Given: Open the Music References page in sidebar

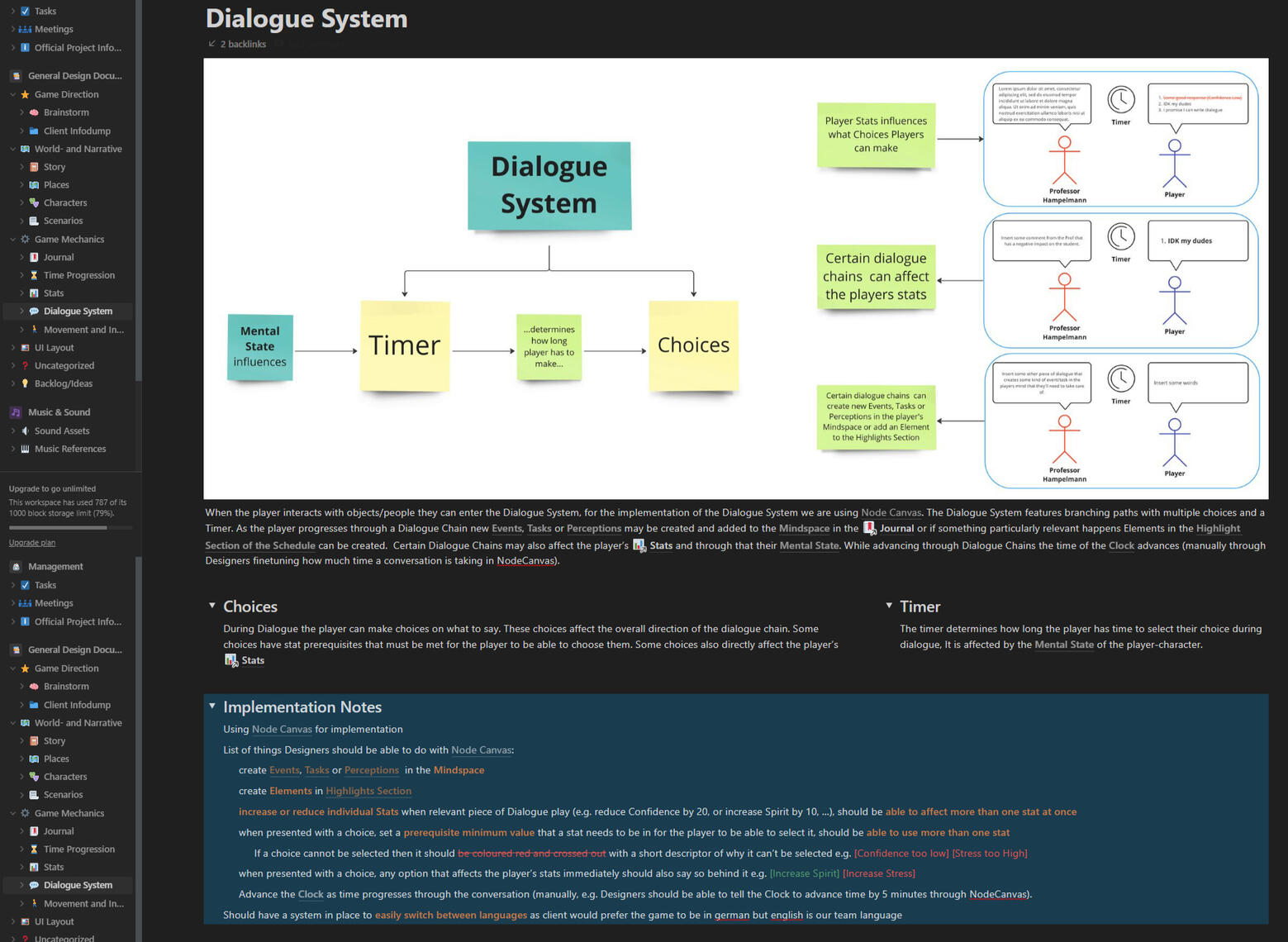Looking at the screenshot, I should pos(69,449).
